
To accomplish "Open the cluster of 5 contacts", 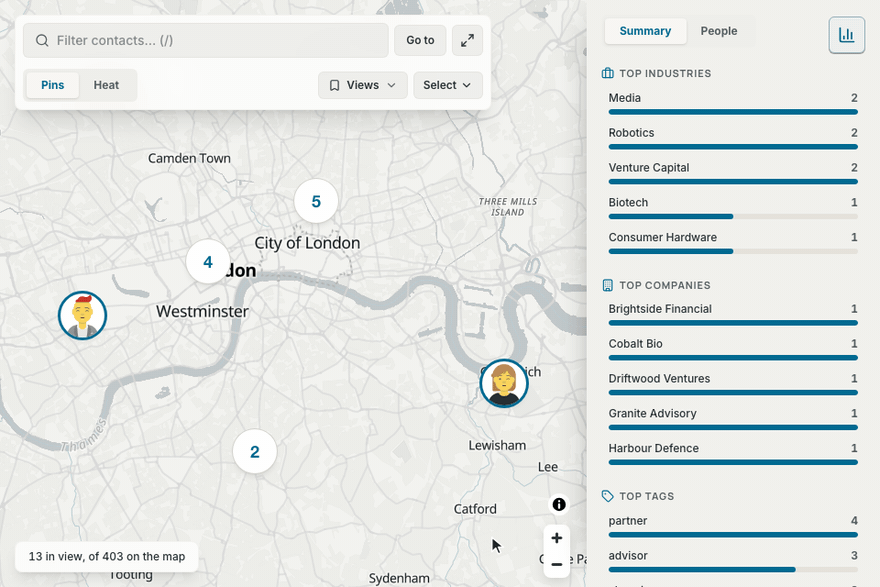I will click(x=316, y=201).
